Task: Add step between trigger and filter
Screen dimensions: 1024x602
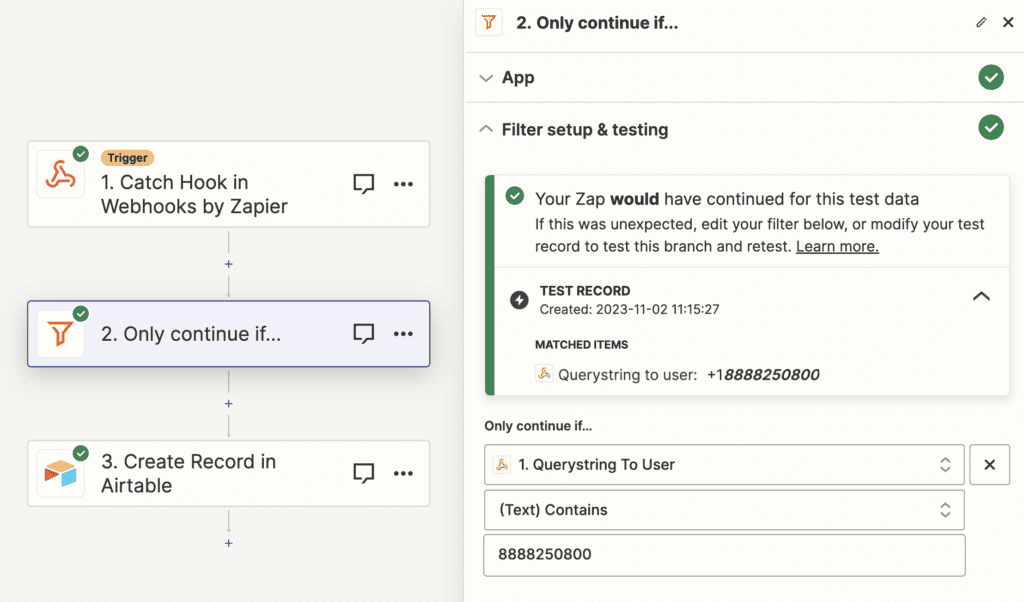Action: coord(229,264)
